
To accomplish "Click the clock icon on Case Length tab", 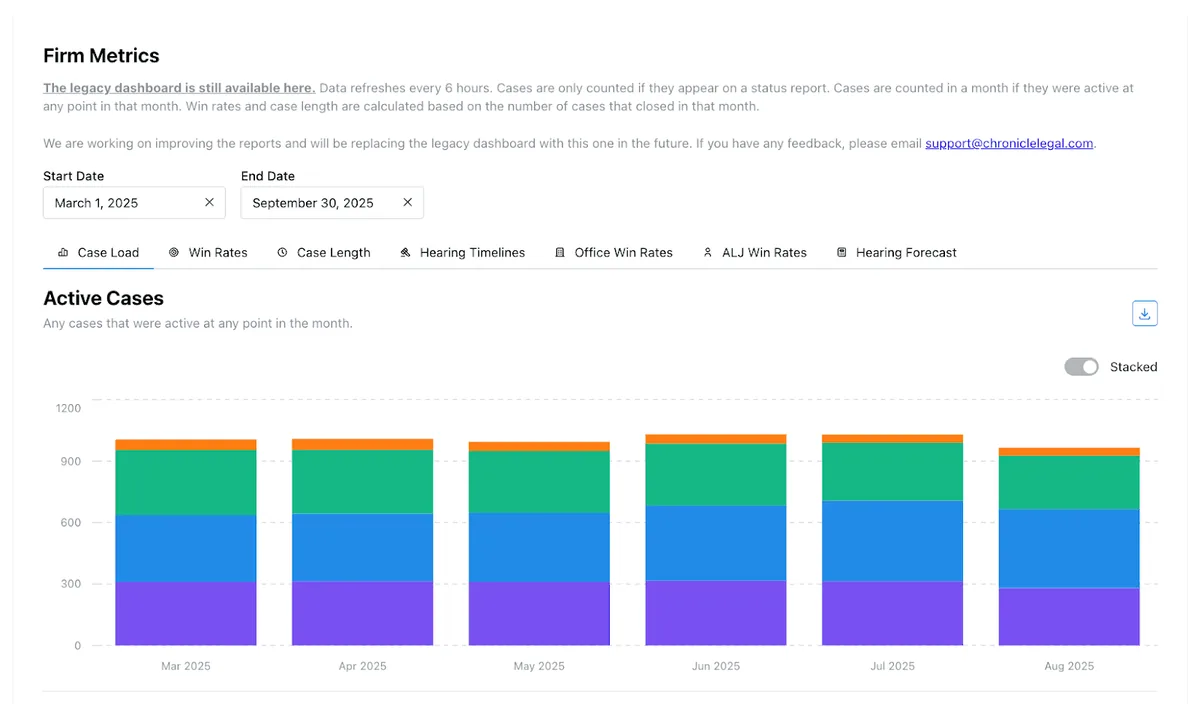I will pos(283,252).
